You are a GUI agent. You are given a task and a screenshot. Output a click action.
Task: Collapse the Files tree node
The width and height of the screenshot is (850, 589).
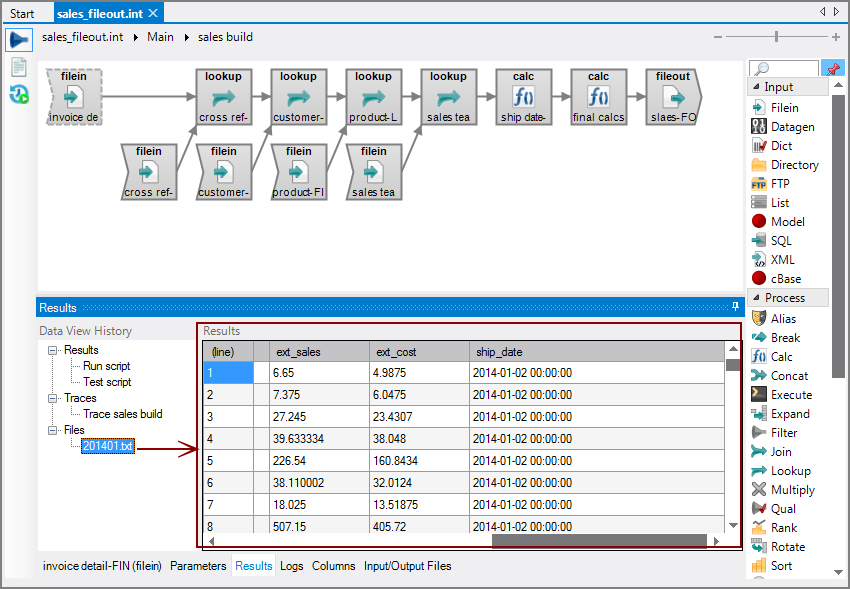pyautogui.click(x=51, y=430)
